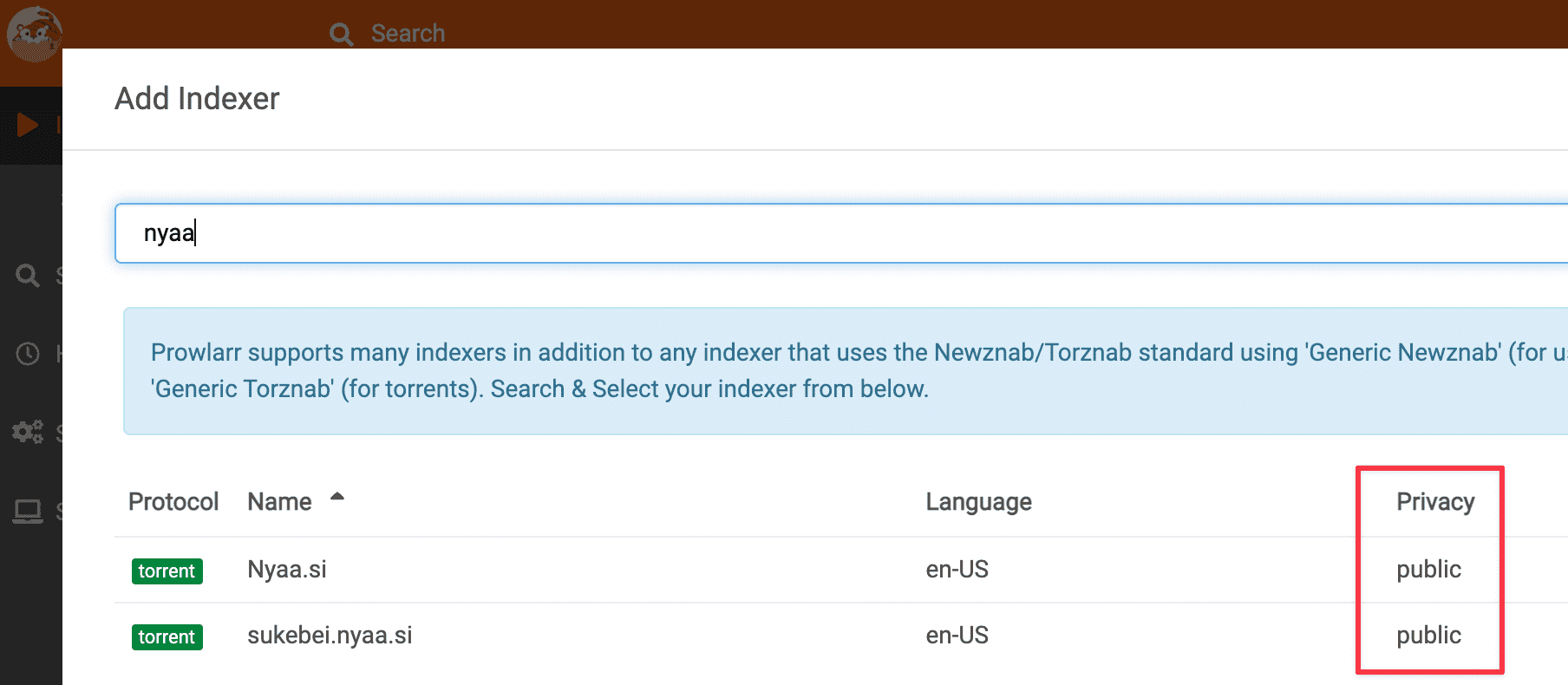Click the public privacy value for Nyaa.si

1428,570
